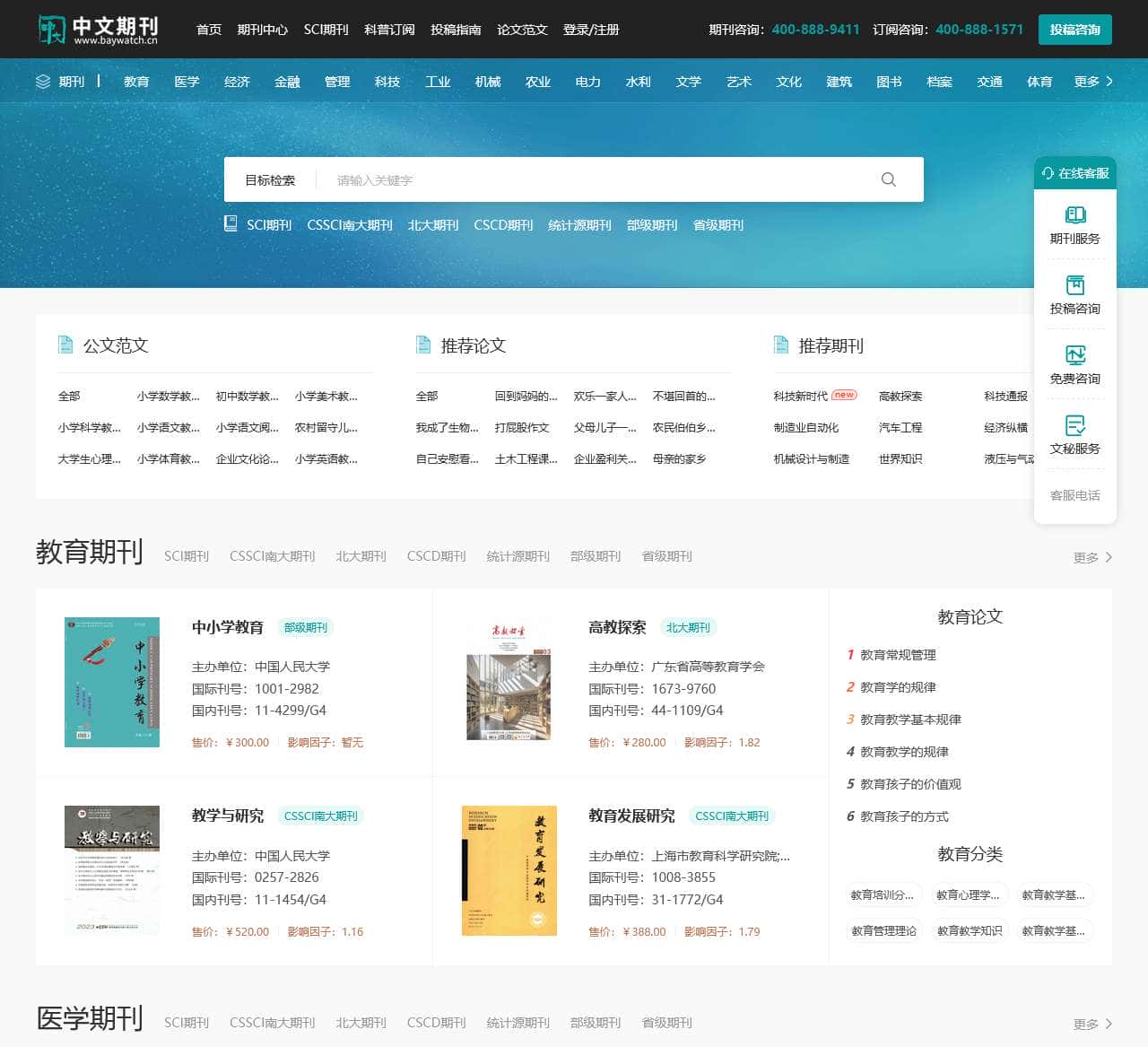Click 省级期刊 link below search box
Image resolution: width=1148 pixels, height=1047 pixels.
[718, 225]
